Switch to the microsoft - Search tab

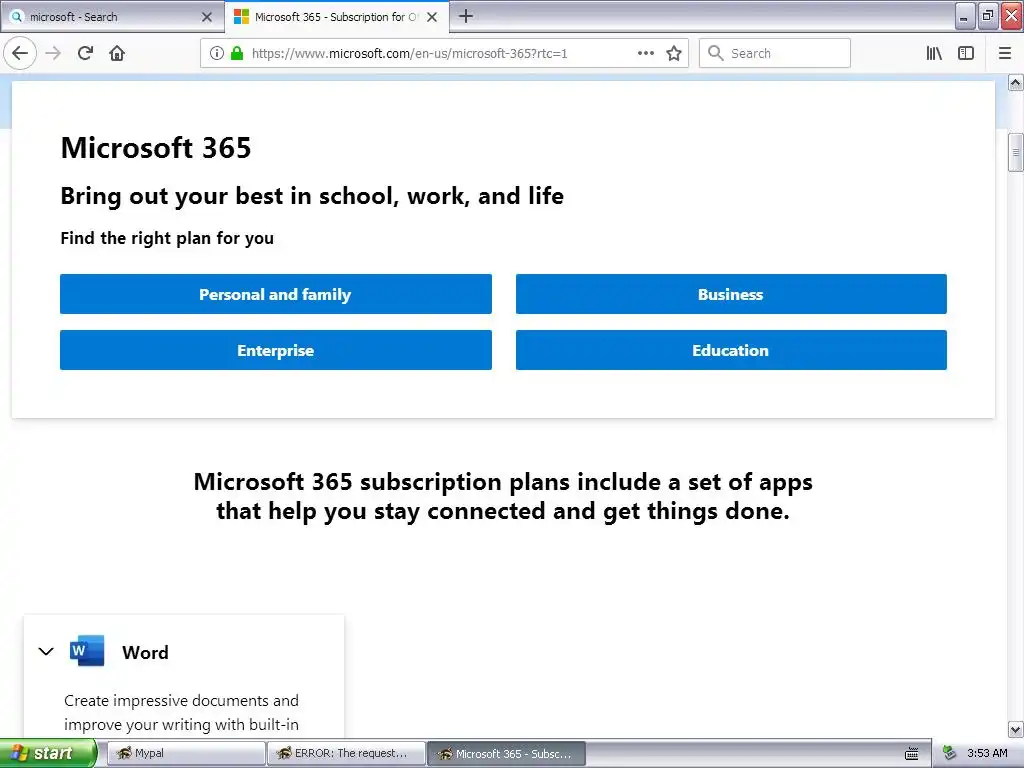point(112,17)
